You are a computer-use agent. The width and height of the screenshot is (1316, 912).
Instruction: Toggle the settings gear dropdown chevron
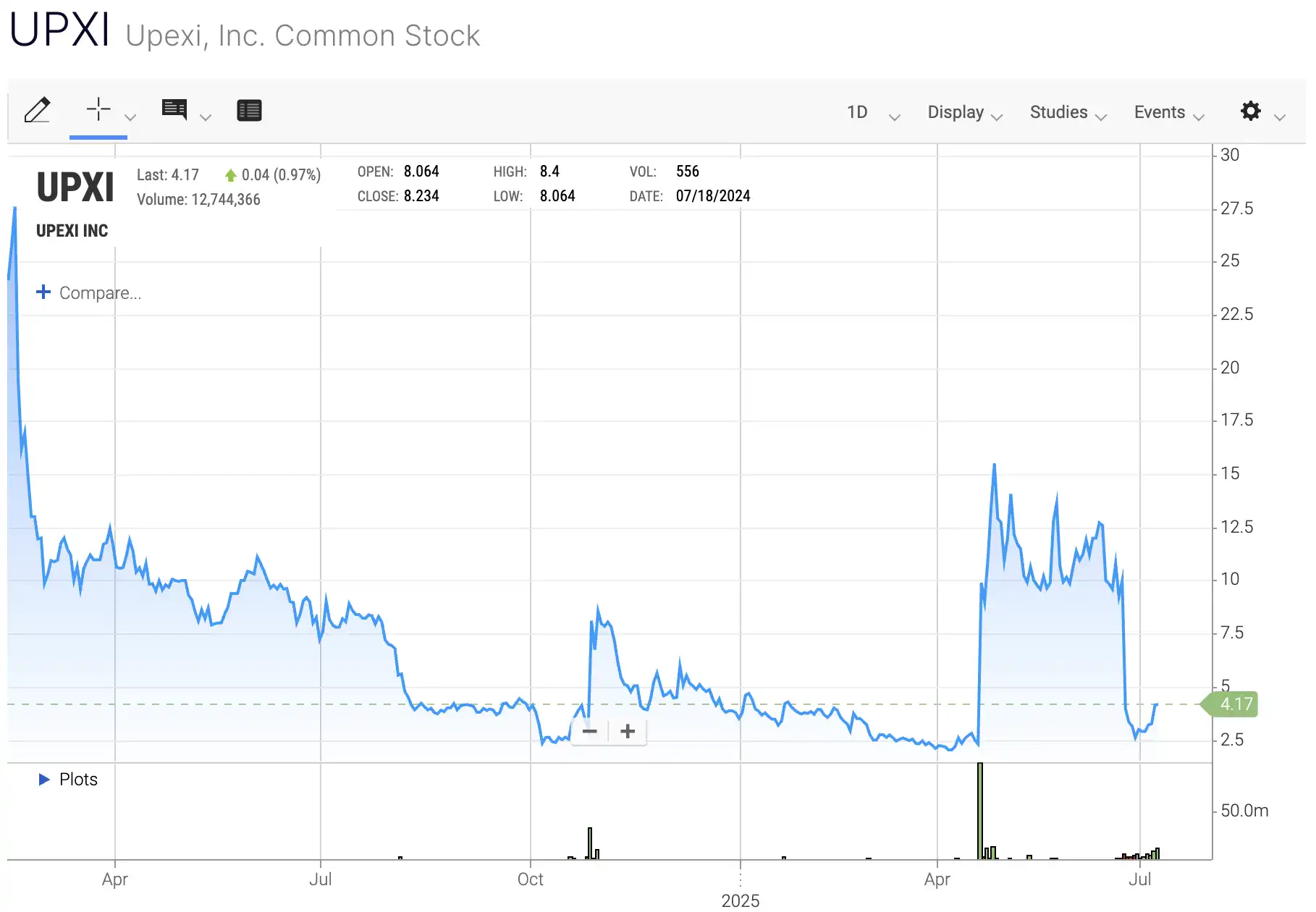1279,117
